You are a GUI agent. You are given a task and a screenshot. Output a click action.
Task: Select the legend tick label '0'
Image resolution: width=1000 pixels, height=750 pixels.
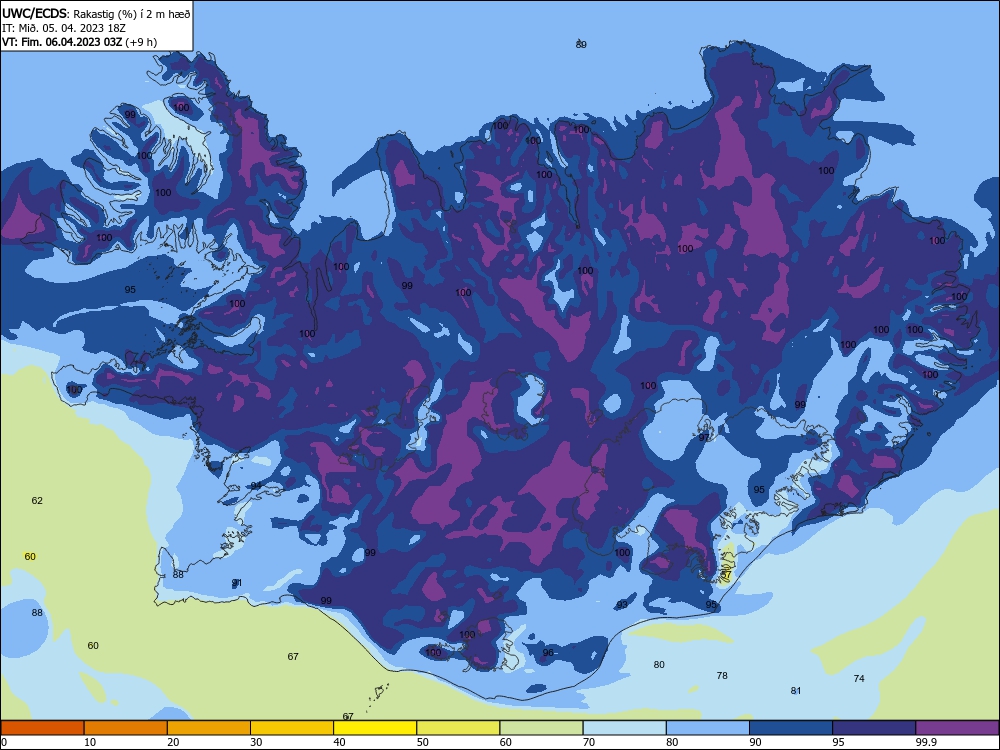4,742
